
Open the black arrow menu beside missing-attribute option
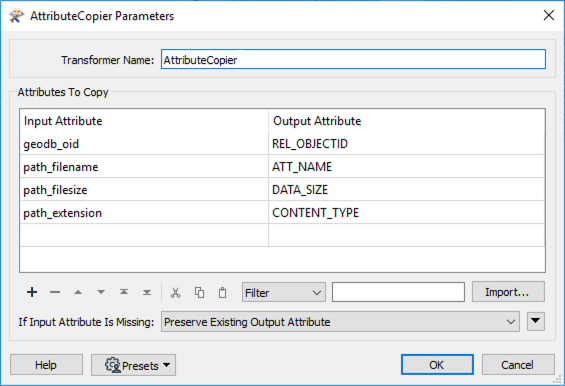tap(535, 321)
